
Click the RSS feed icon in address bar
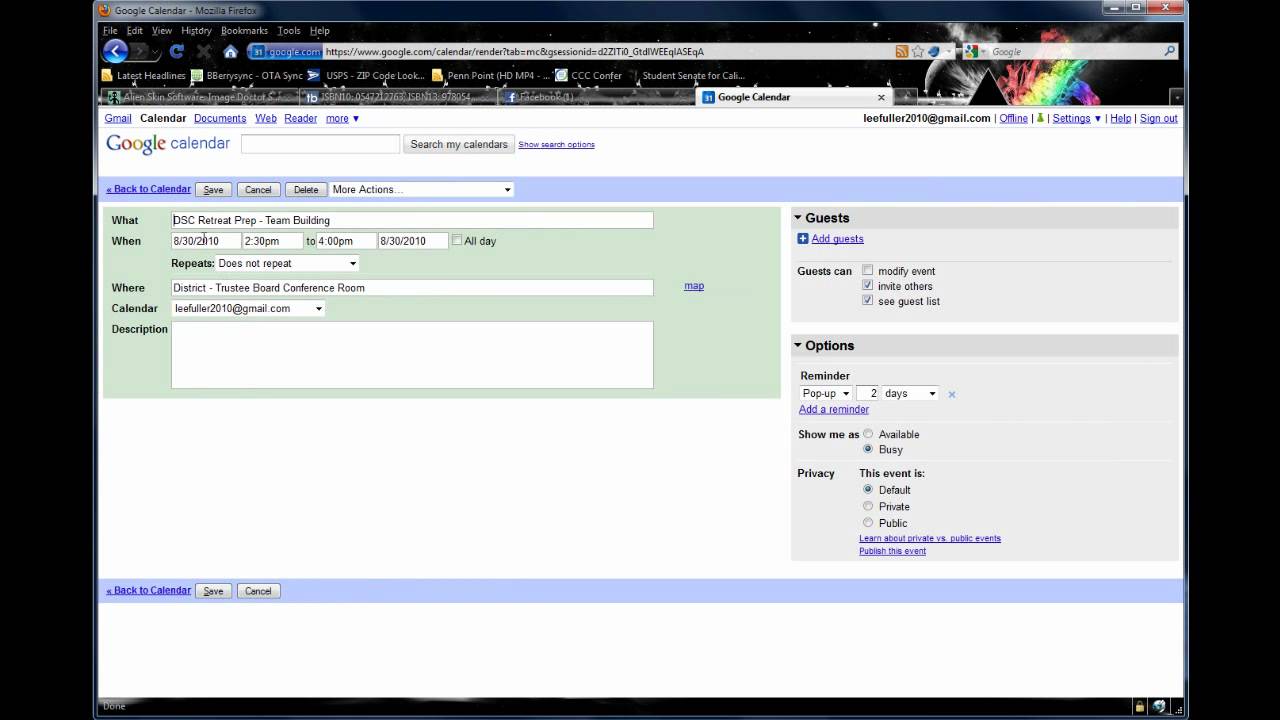click(x=902, y=51)
